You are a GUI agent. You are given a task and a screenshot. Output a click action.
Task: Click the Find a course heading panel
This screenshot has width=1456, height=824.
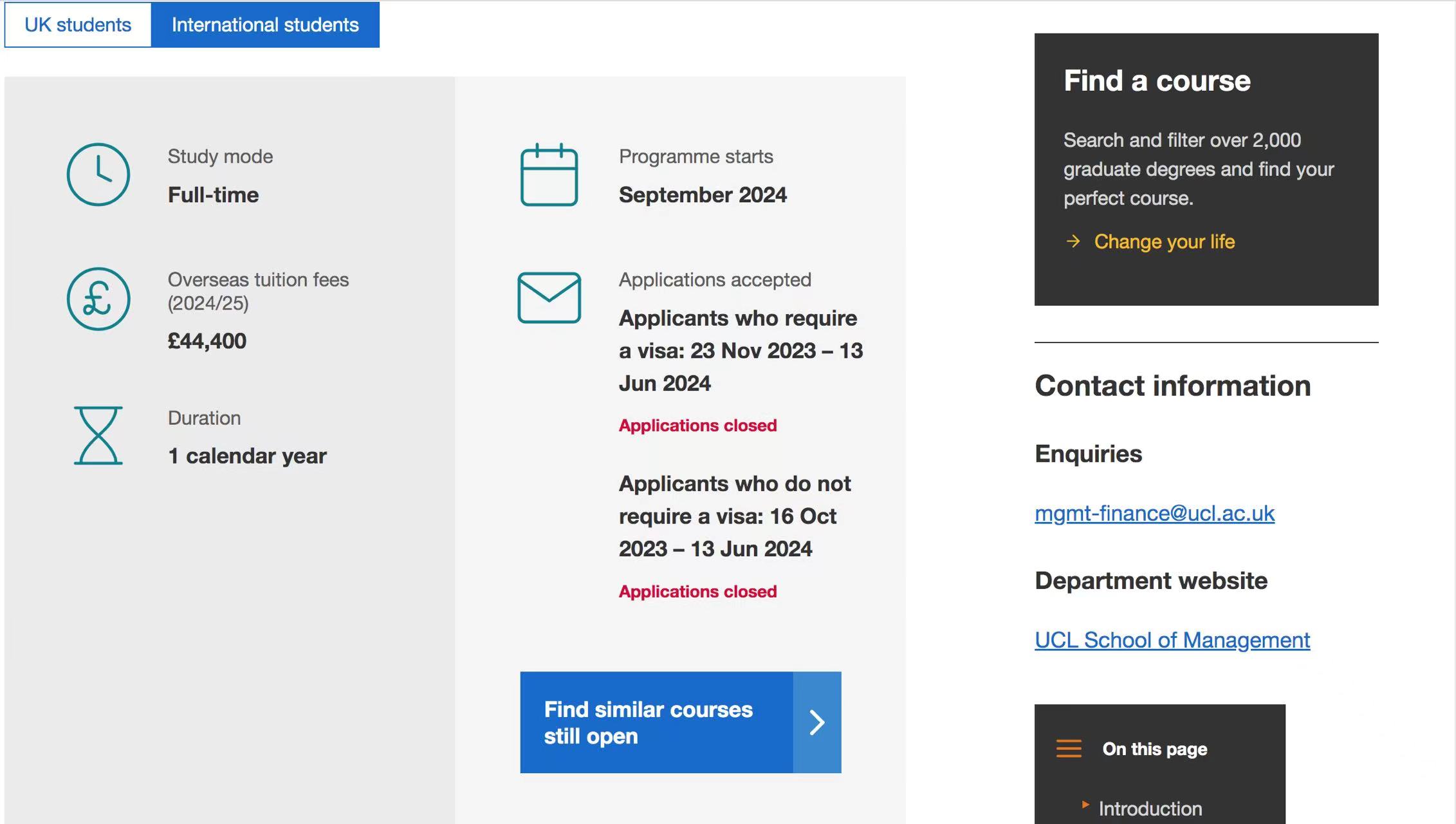click(x=1157, y=81)
